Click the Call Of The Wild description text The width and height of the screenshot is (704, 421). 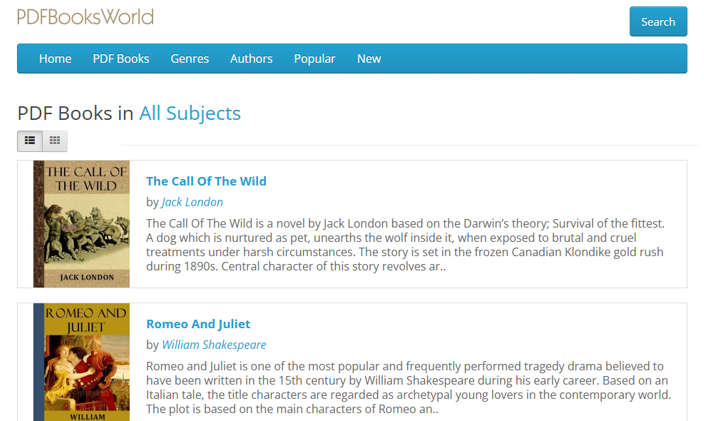pyautogui.click(x=405, y=245)
